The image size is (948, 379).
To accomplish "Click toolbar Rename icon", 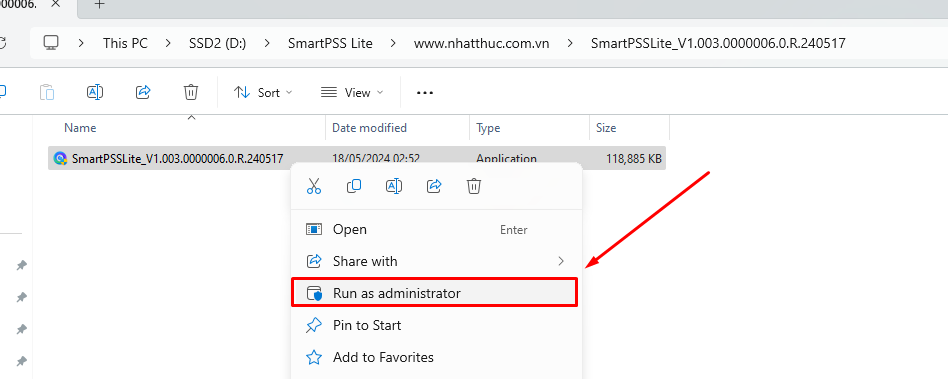I will tap(95, 92).
